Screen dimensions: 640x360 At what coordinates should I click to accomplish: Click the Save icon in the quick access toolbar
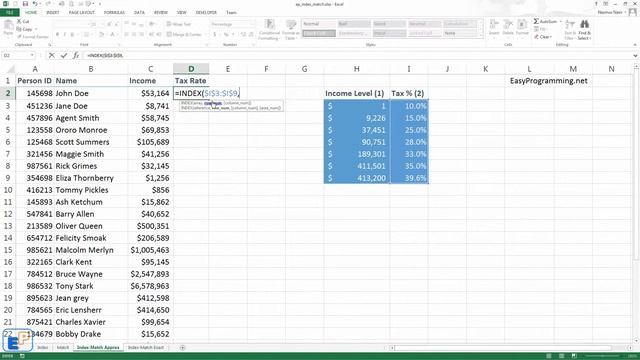click(x=24, y=4)
